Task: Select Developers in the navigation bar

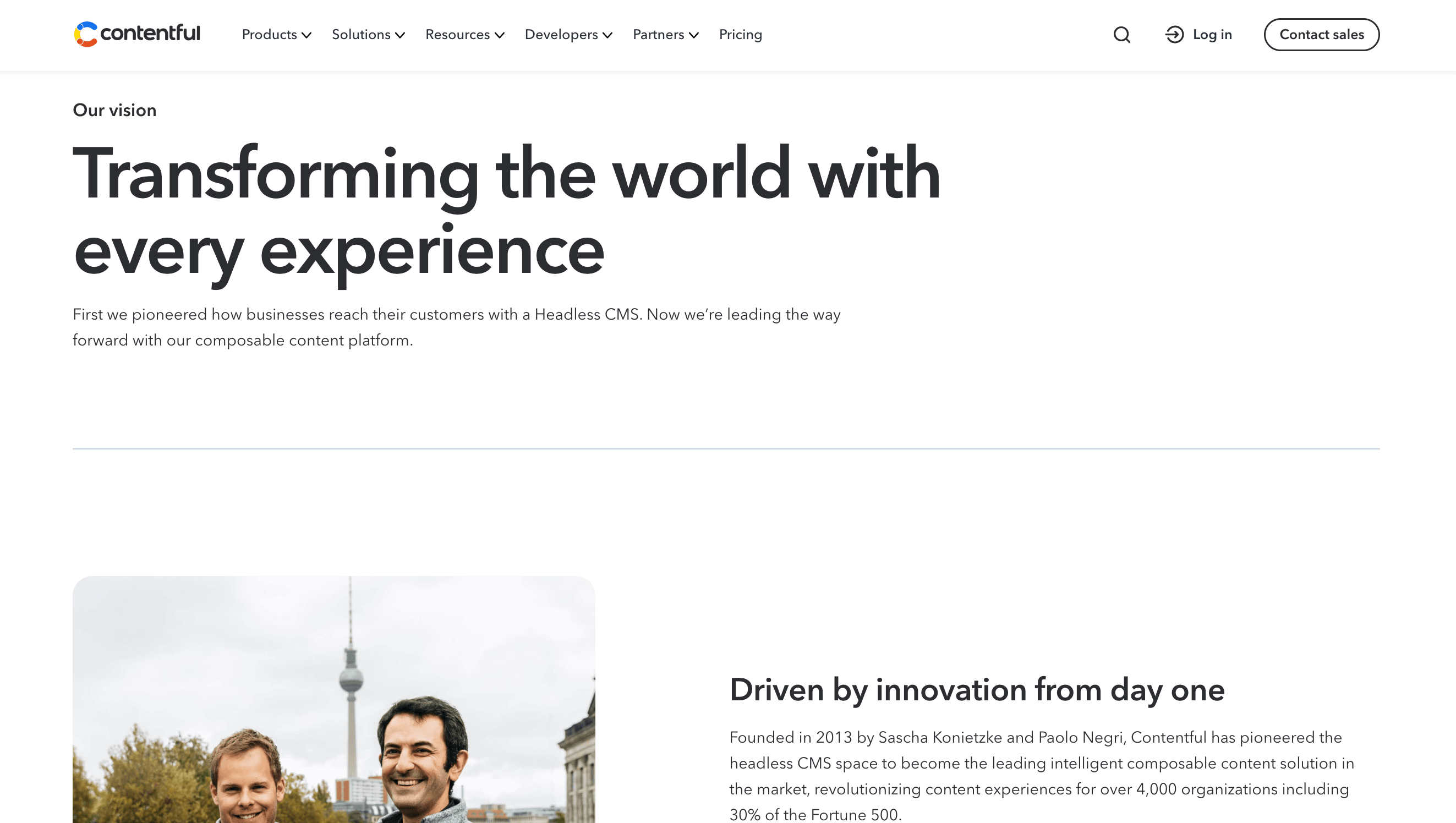Action: click(x=561, y=35)
